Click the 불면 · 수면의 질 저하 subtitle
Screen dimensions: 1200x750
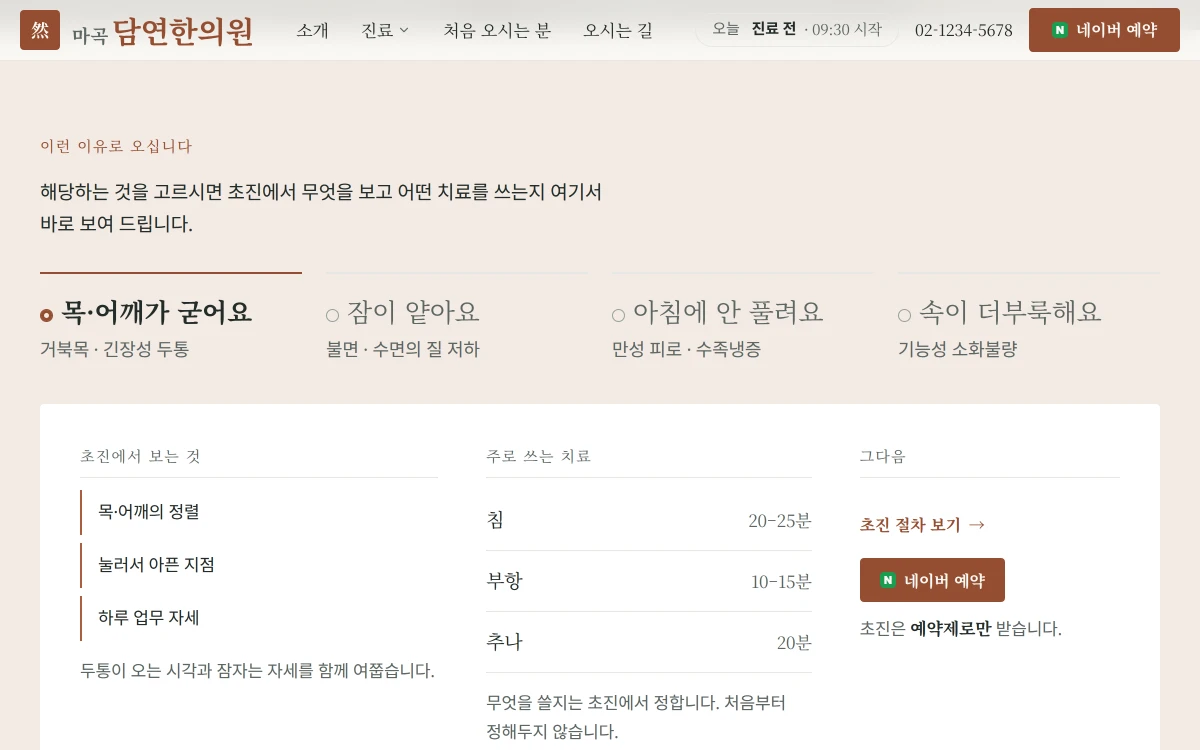403,349
